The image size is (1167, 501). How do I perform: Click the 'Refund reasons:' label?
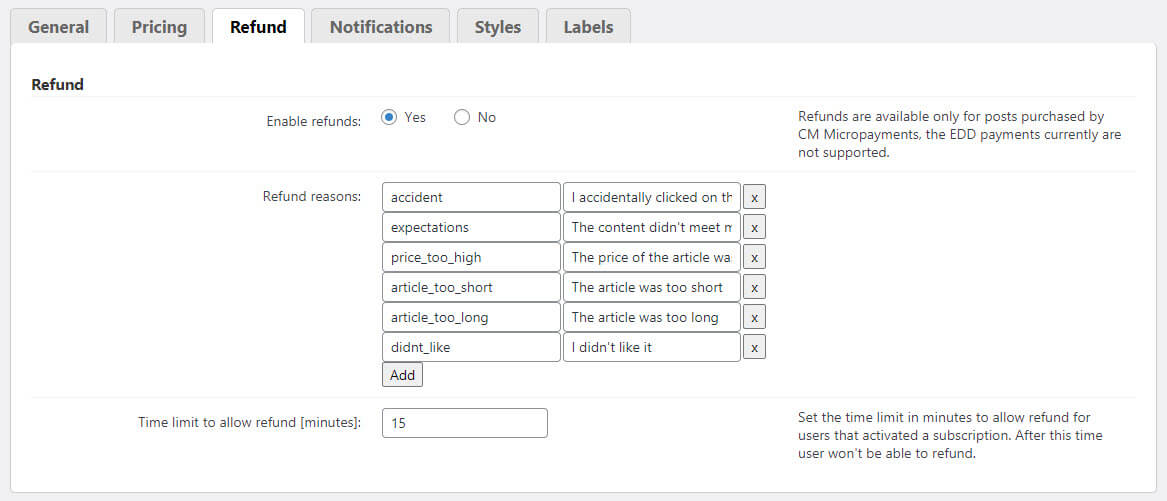[x=312, y=197]
